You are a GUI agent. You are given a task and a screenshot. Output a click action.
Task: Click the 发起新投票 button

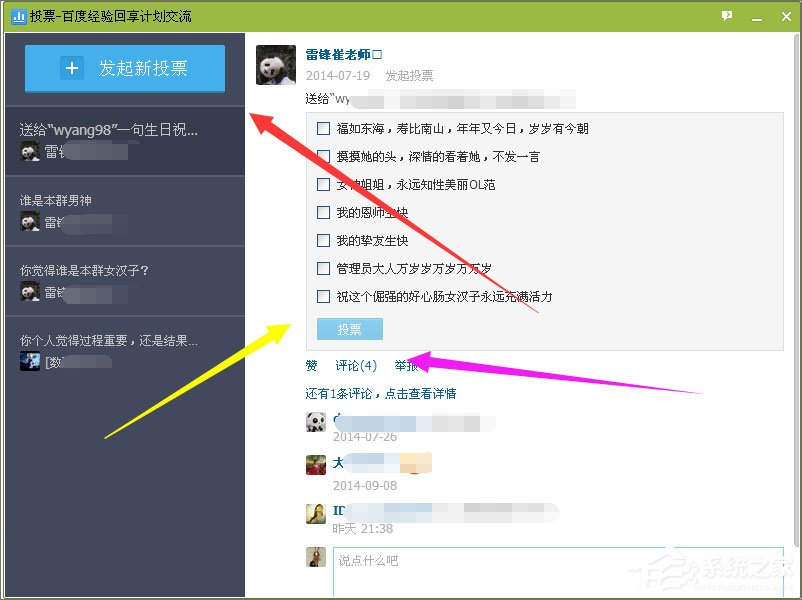pyautogui.click(x=124, y=68)
